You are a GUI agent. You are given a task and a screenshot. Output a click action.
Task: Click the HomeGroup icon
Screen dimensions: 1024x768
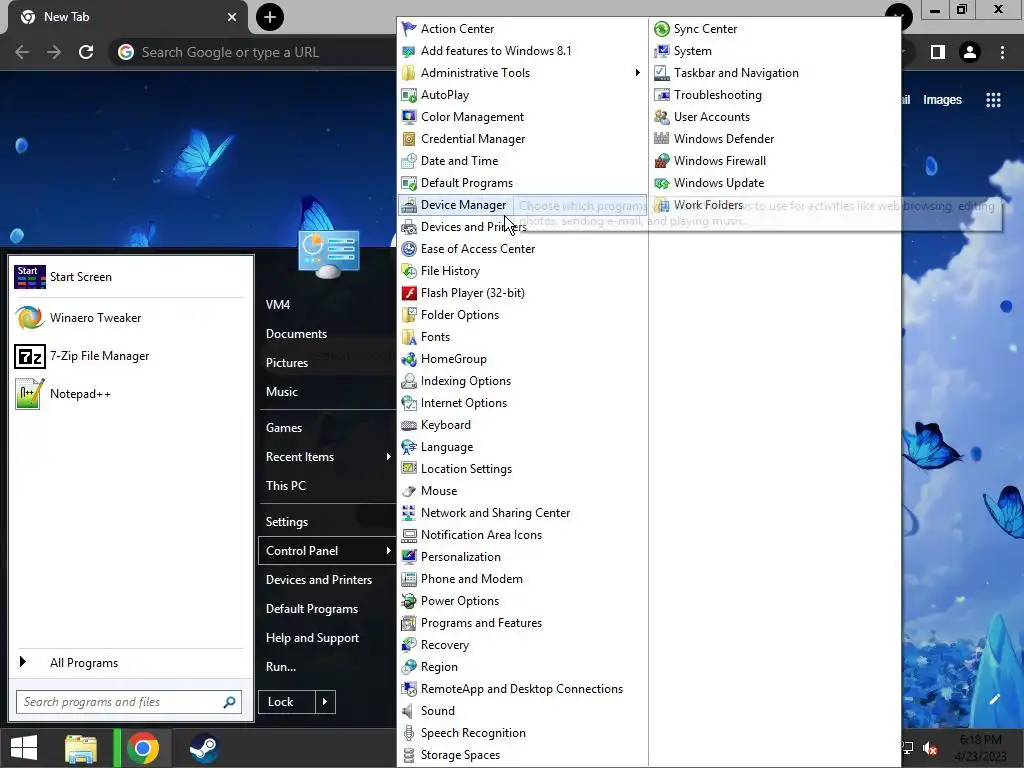tap(409, 359)
